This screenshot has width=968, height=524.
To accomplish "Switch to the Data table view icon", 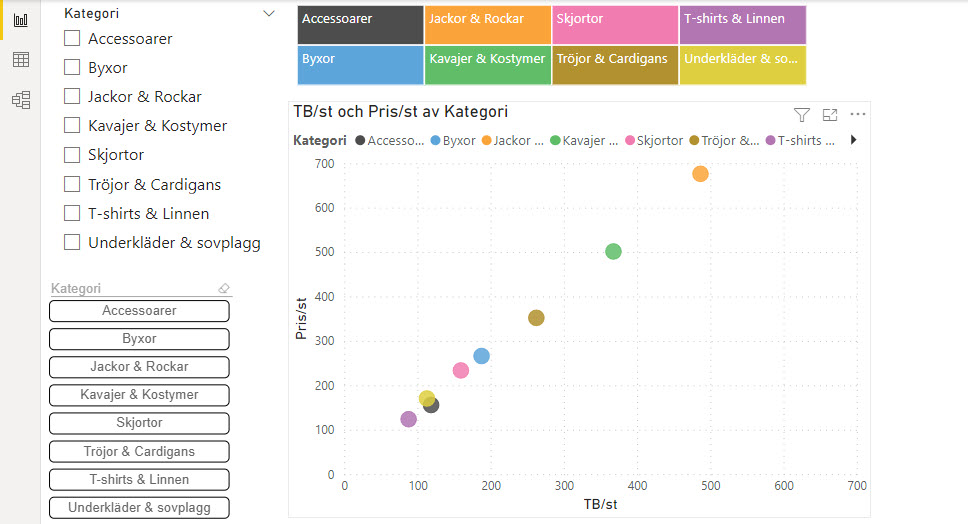I will [20, 60].
